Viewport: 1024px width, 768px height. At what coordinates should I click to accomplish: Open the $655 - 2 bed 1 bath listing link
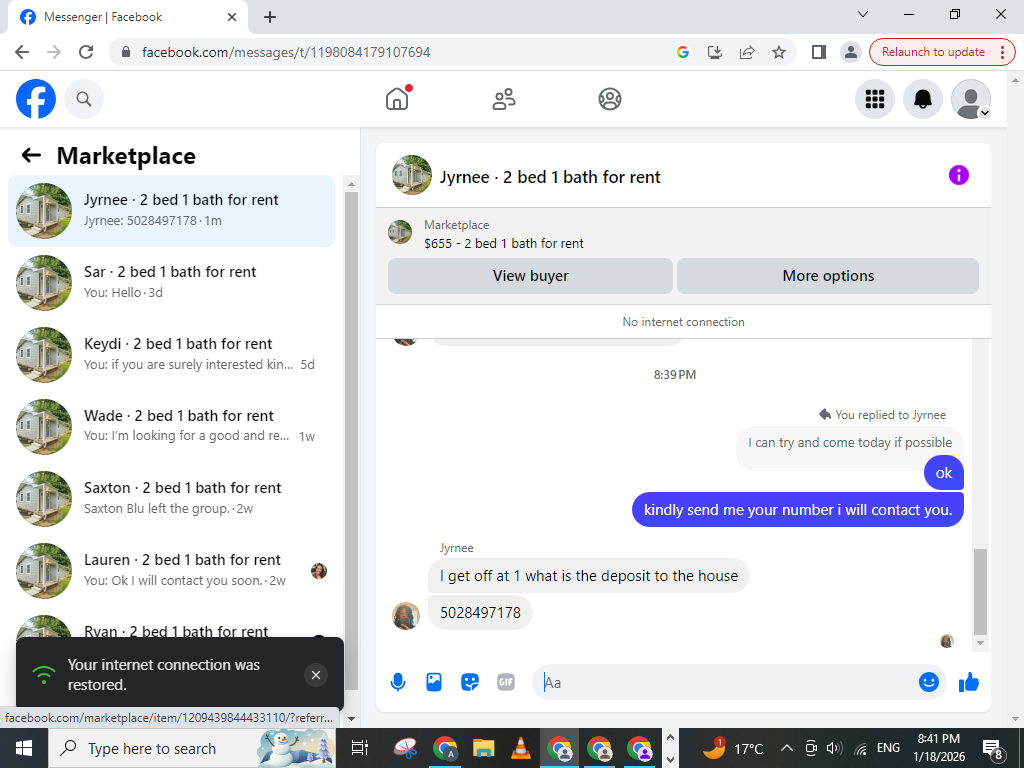[504, 244]
